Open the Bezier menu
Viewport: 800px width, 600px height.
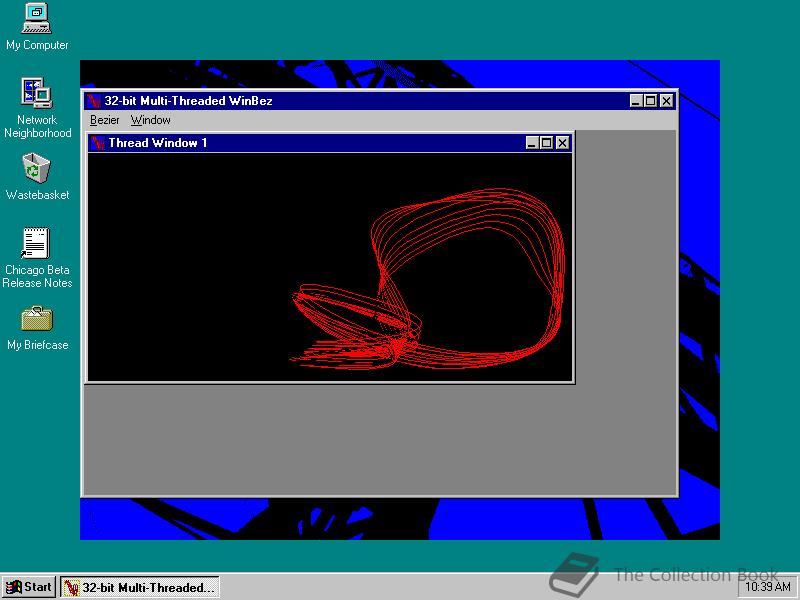[105, 120]
